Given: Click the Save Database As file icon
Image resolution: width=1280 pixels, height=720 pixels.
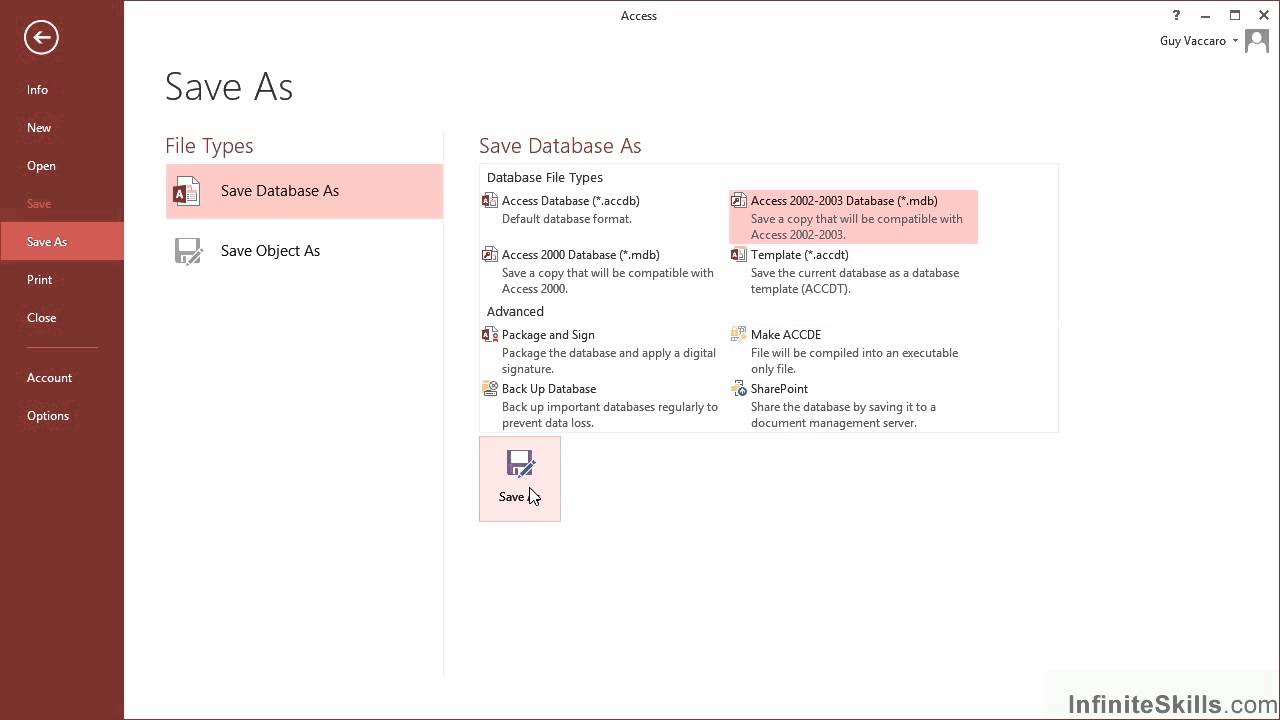Looking at the screenshot, I should [186, 191].
